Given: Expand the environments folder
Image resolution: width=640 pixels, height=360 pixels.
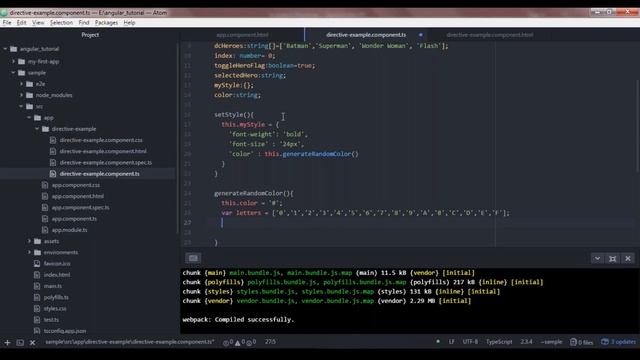Looking at the screenshot, I should point(29,252).
